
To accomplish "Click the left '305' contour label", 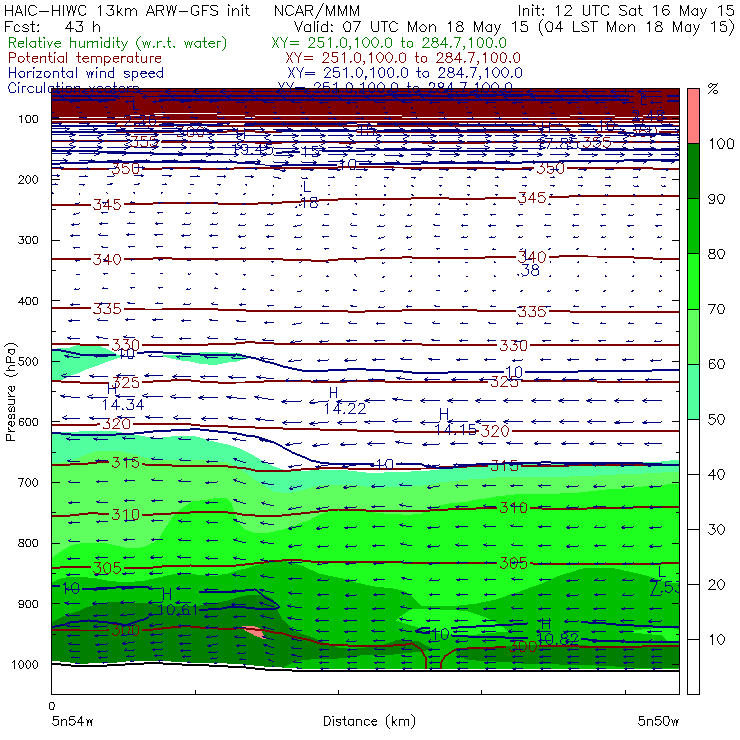I will 107,568.
